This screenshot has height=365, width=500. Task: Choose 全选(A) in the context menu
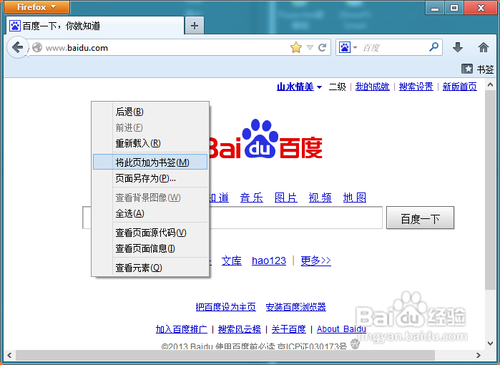pyautogui.click(x=150, y=213)
